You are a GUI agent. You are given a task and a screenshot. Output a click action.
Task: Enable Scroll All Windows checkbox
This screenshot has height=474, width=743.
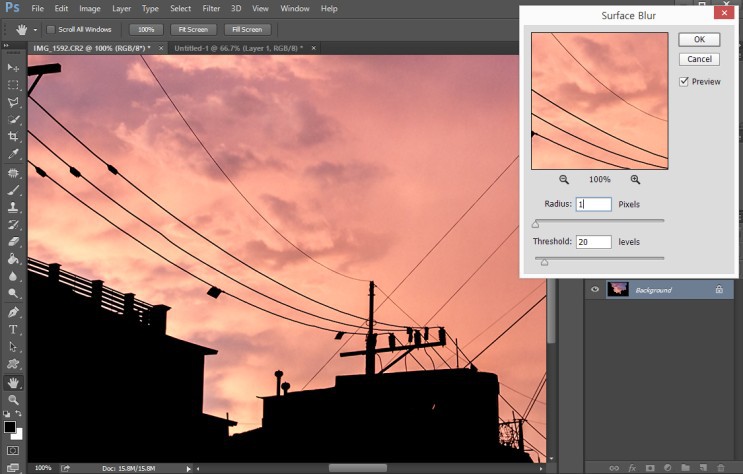pos(51,30)
